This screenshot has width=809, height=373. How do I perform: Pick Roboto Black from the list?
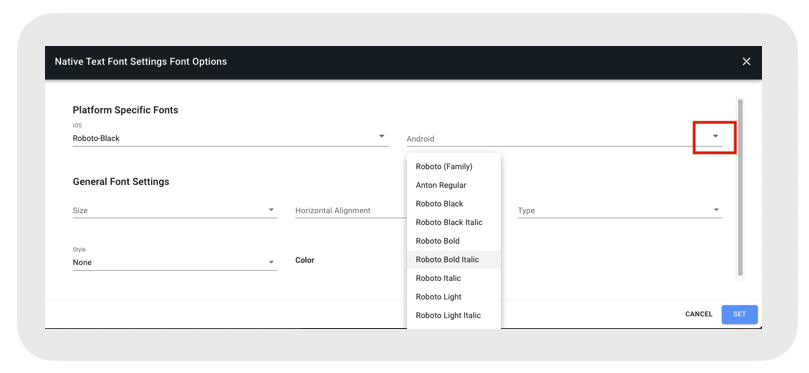tap(454, 204)
